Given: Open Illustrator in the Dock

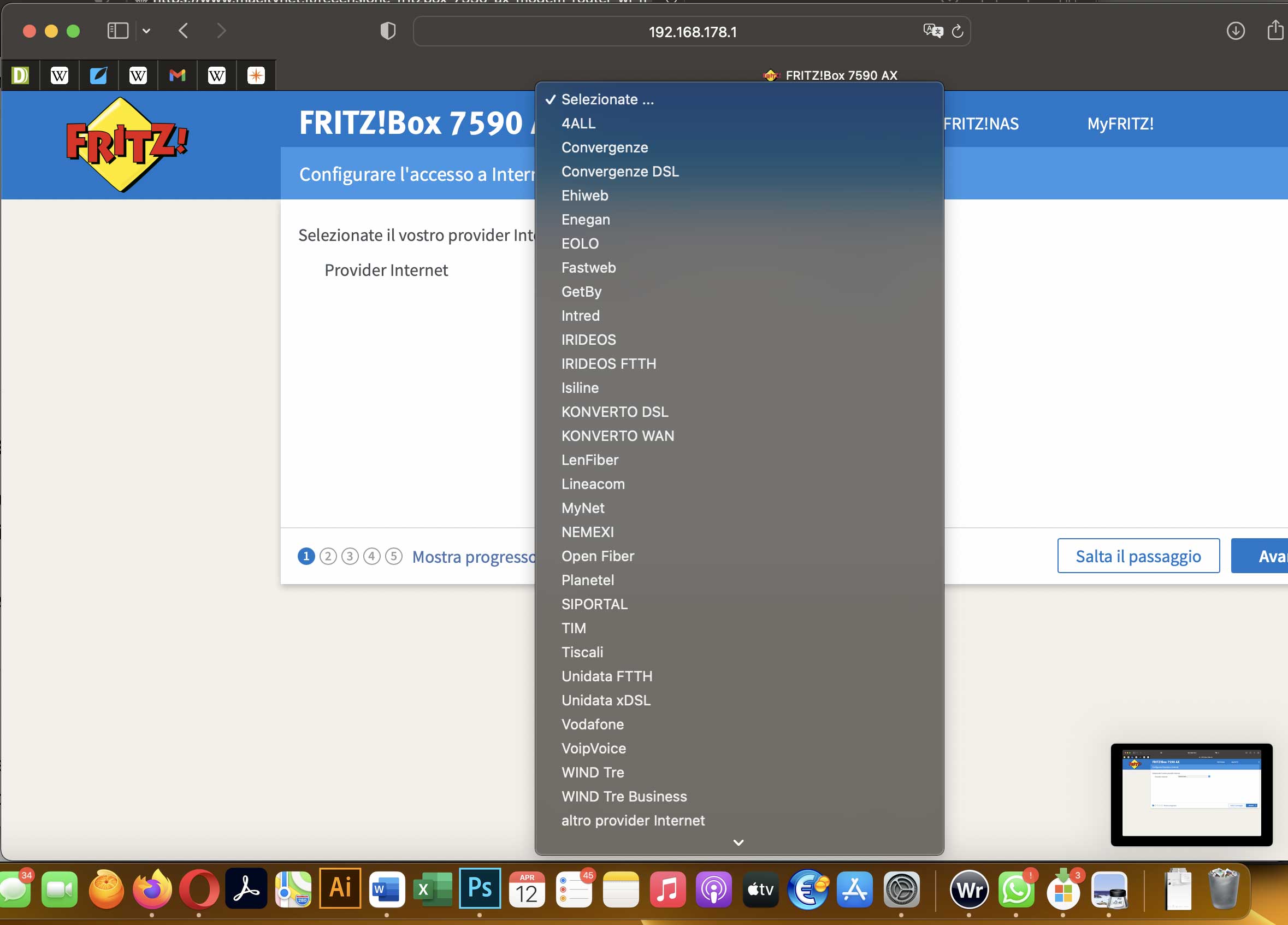Looking at the screenshot, I should click(340, 888).
